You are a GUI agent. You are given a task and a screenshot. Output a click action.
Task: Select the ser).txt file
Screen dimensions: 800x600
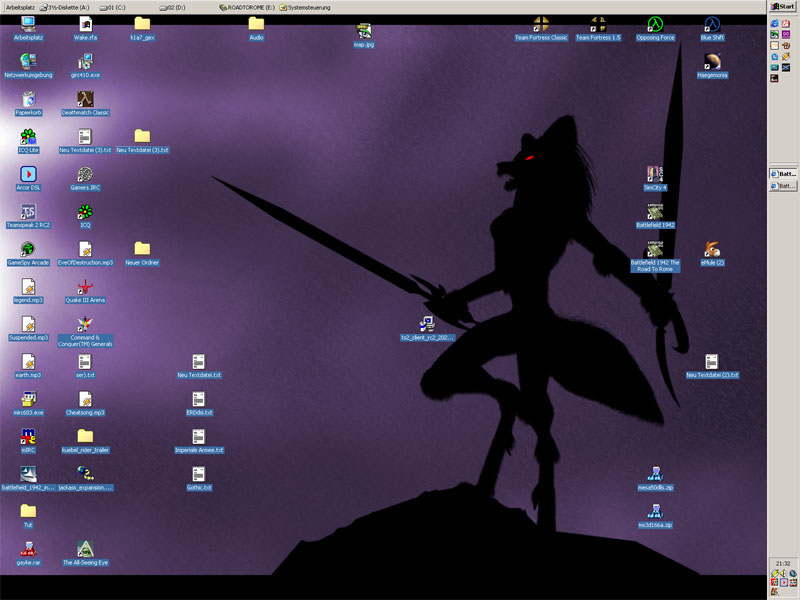[85, 366]
